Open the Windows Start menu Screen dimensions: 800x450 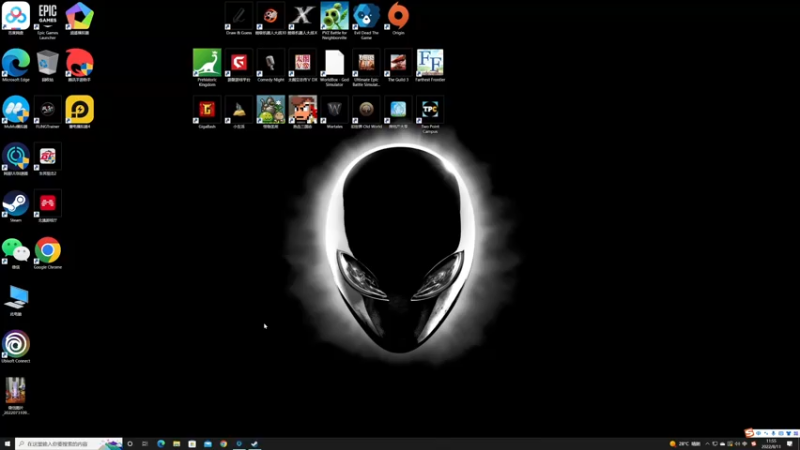7,444
